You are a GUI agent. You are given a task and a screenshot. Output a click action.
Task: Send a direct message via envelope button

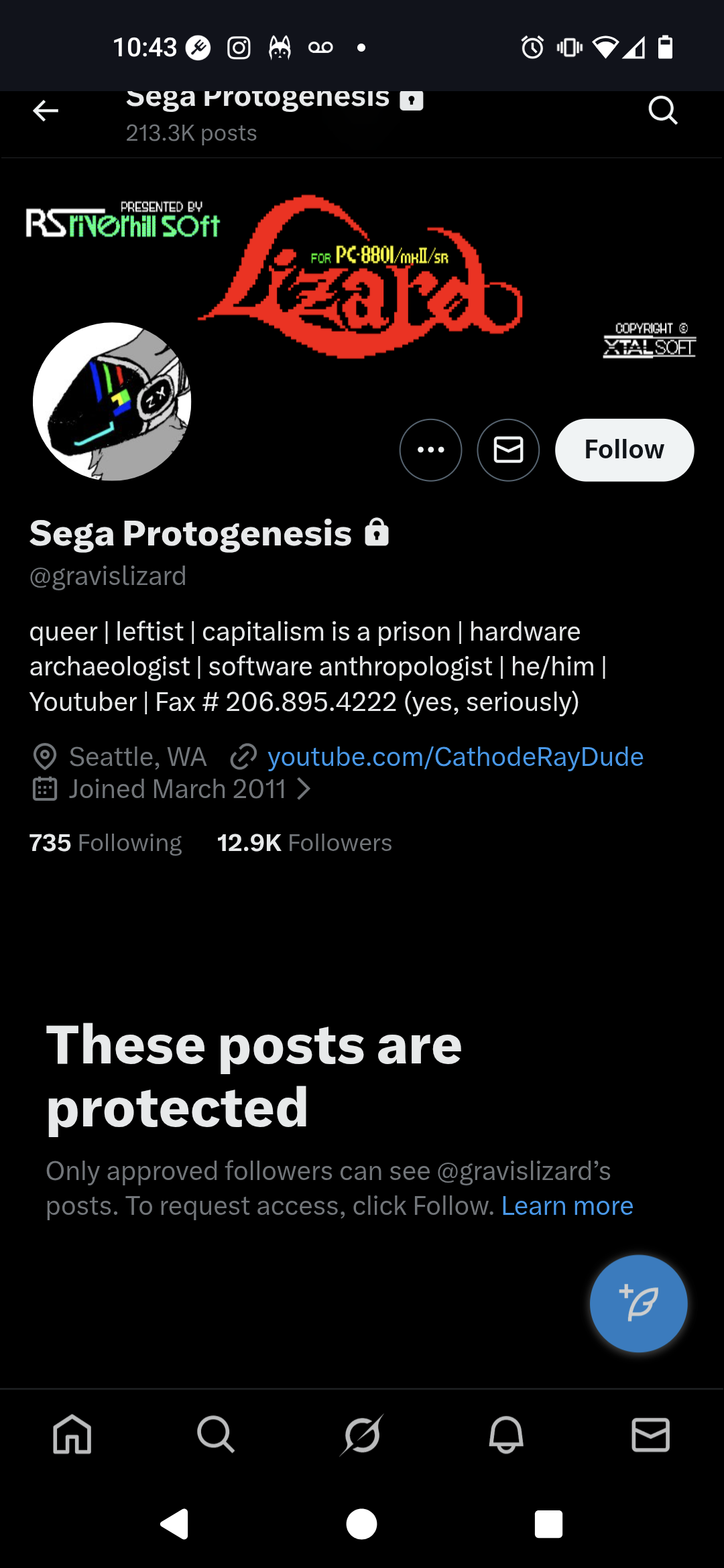tap(508, 450)
